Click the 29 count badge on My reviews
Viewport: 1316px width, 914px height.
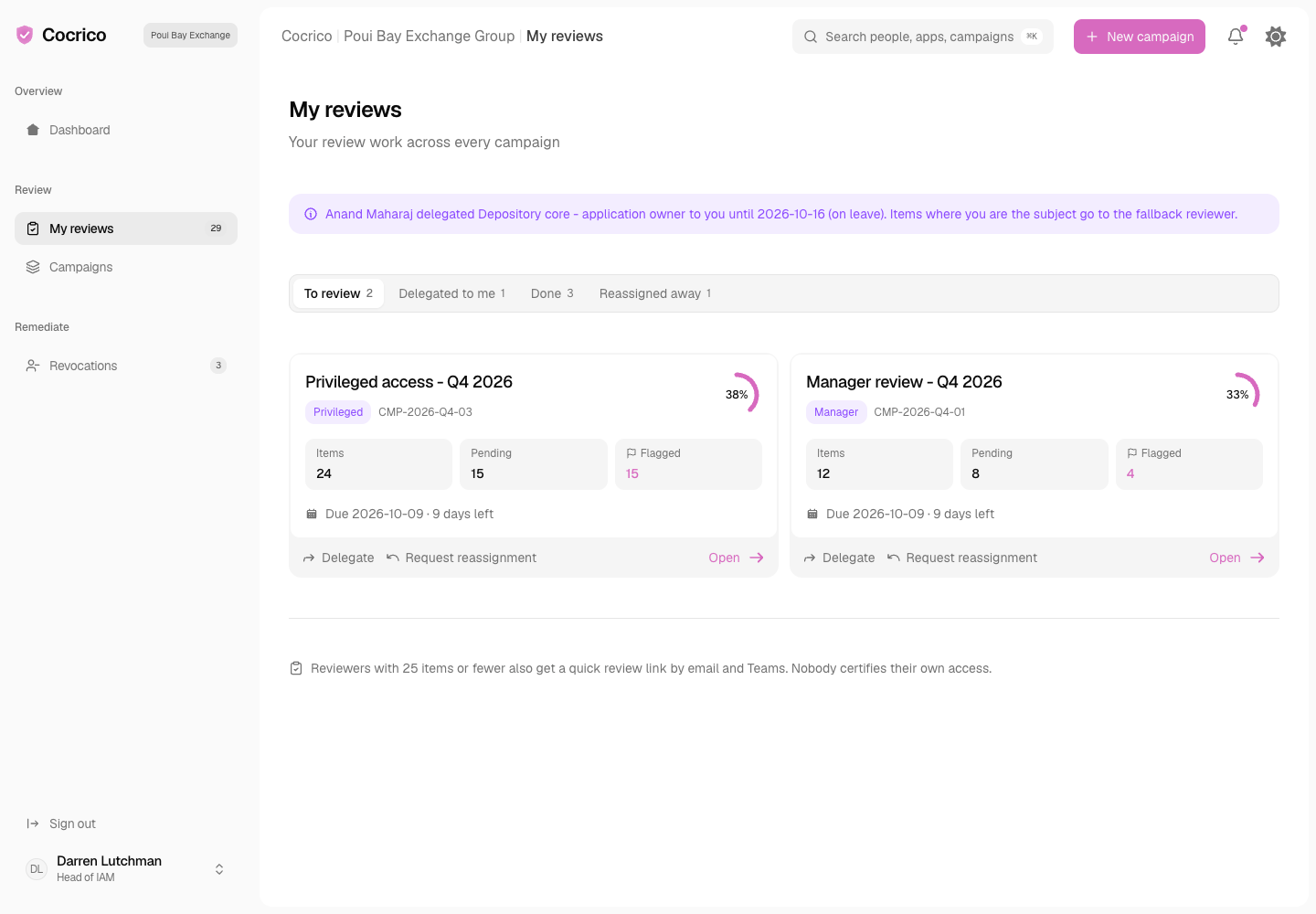[x=217, y=228]
